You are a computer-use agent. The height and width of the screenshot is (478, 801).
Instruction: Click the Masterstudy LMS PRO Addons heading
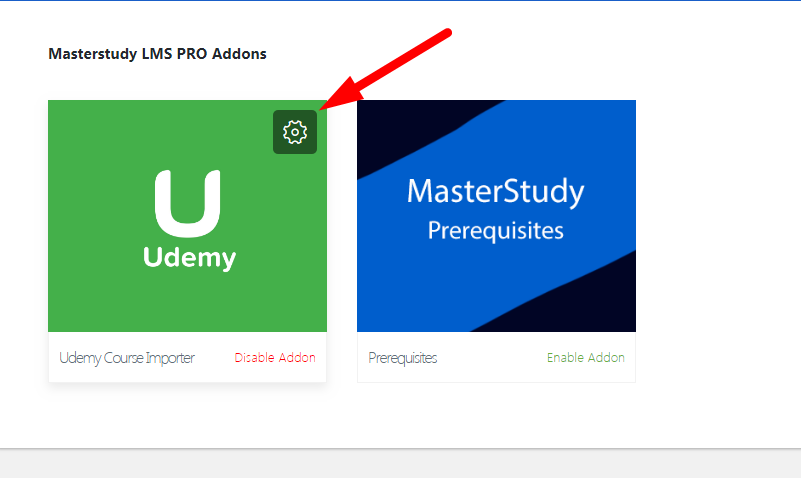[157, 54]
